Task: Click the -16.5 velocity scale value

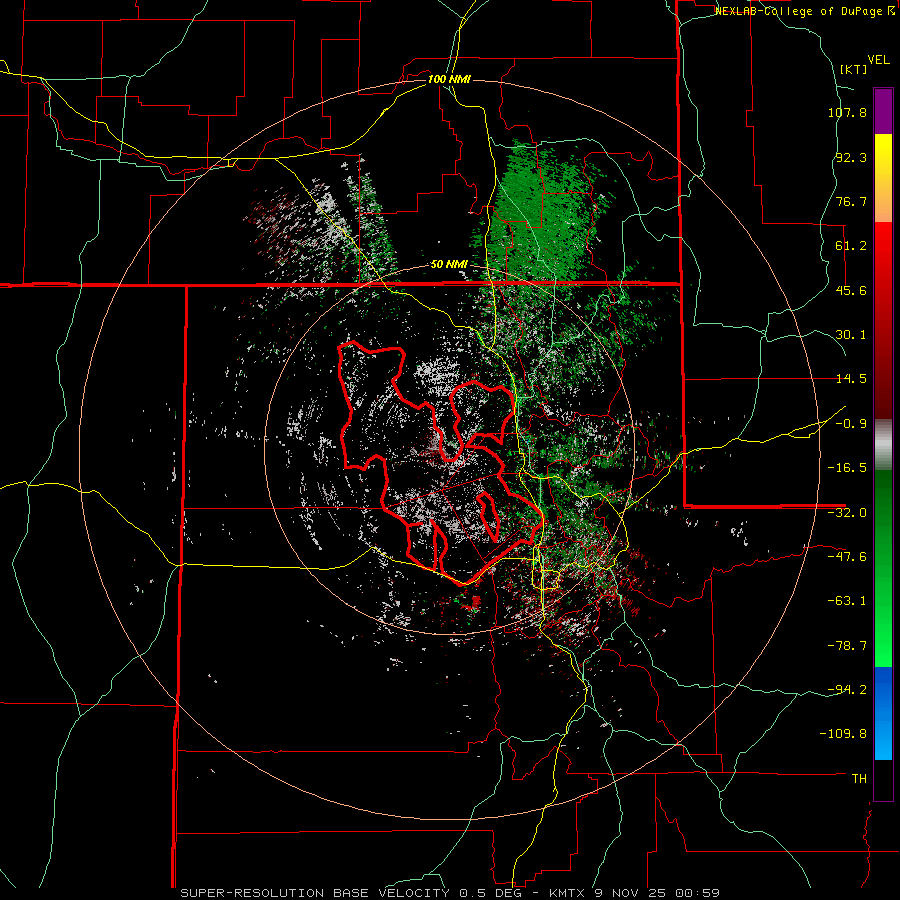Action: coord(847,468)
